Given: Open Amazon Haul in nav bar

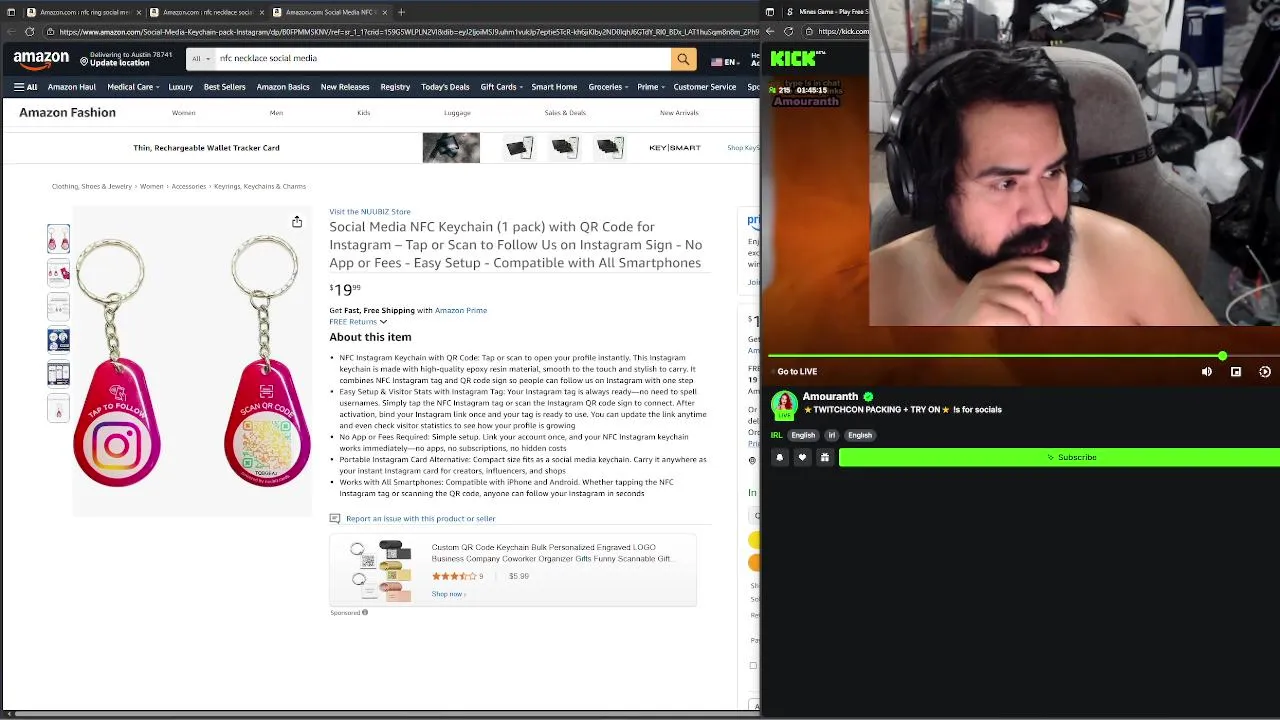Looking at the screenshot, I should tap(72, 87).
